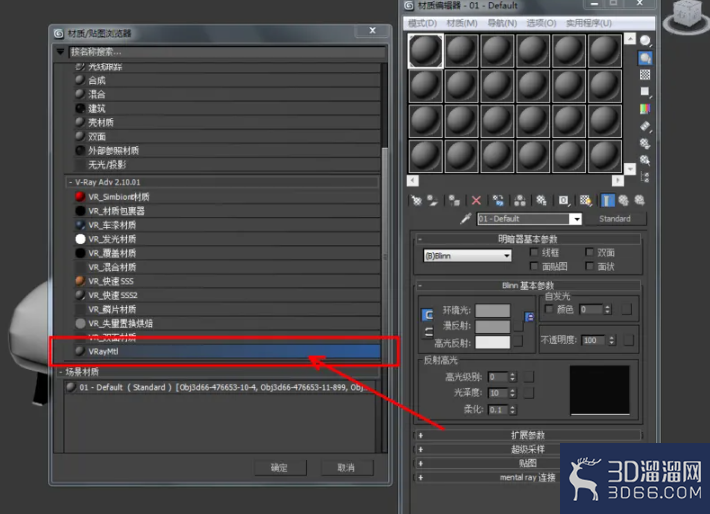Toggle 自发光 颜色 checkbox
710x514 pixels.
click(x=549, y=309)
